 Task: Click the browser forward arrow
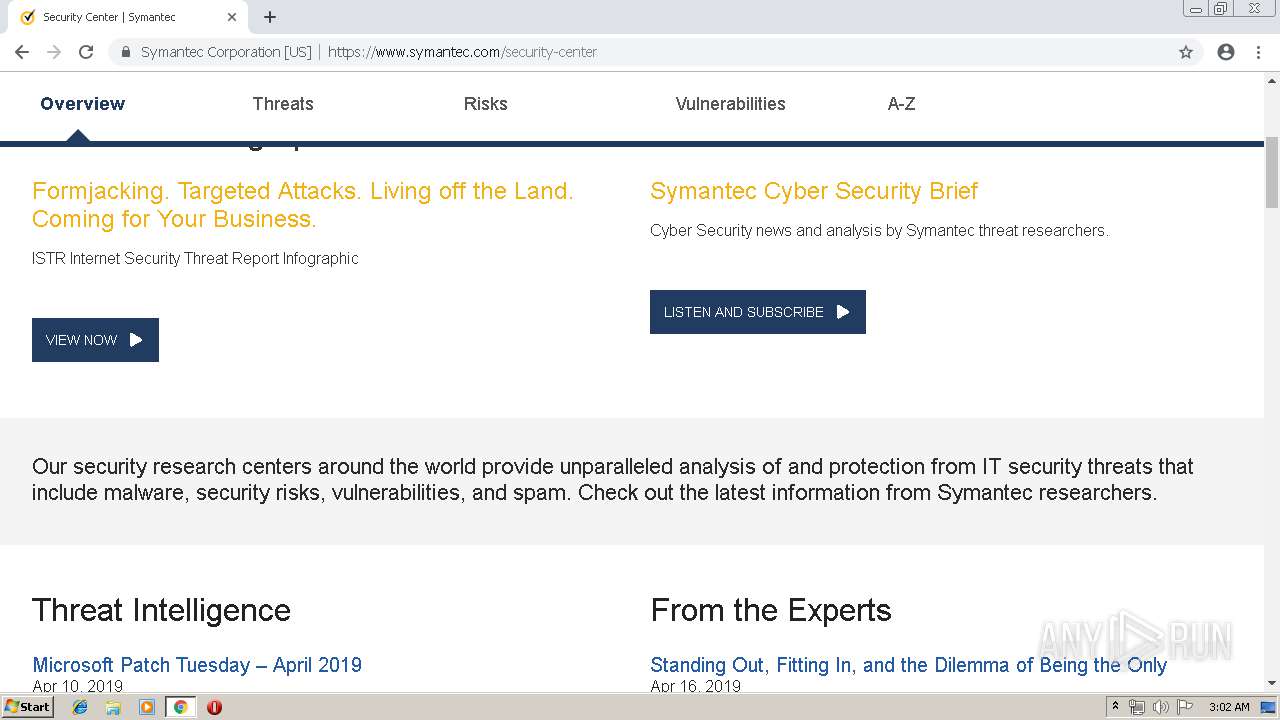click(54, 52)
